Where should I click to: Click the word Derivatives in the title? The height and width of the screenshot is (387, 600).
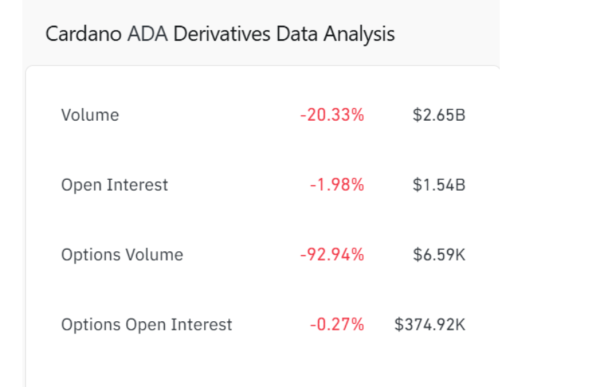click(x=222, y=34)
